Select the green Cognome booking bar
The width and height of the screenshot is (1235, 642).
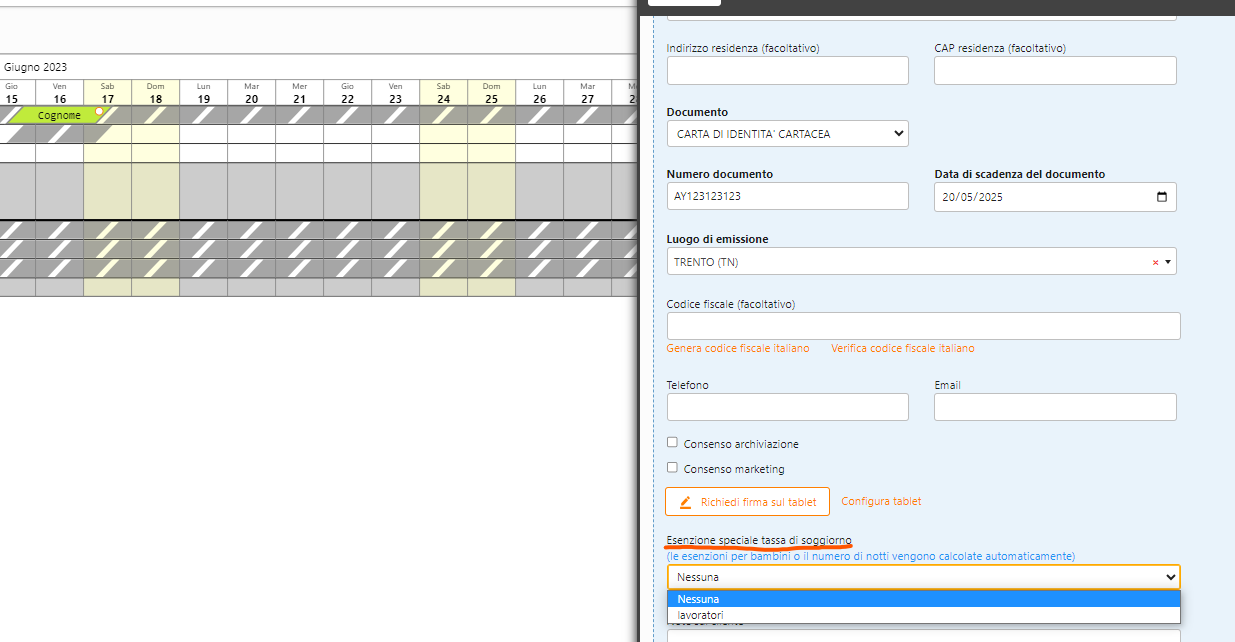pos(58,116)
